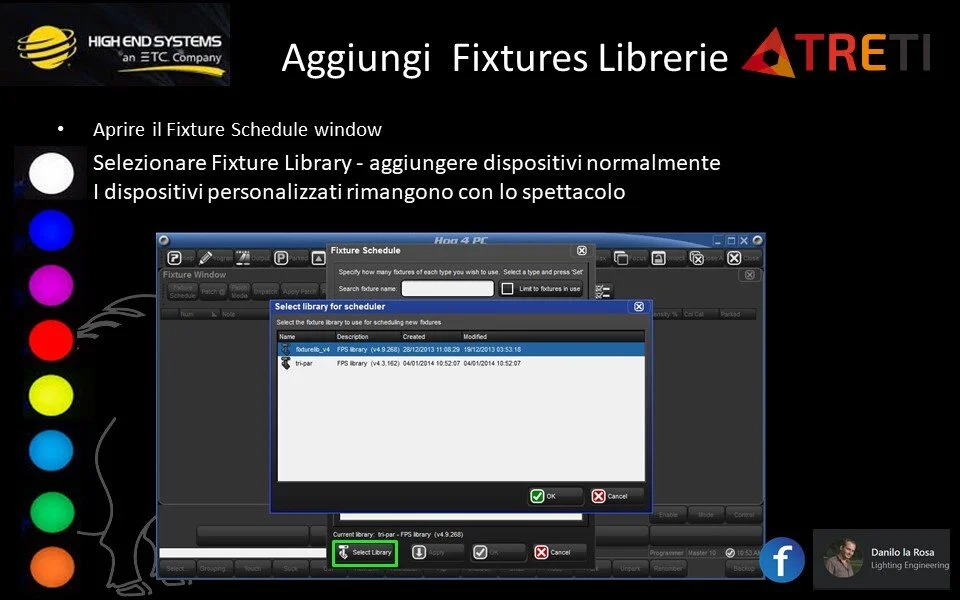960x600 pixels.
Task: Click Apply Patch in Fixture Window
Action: tap(299, 291)
